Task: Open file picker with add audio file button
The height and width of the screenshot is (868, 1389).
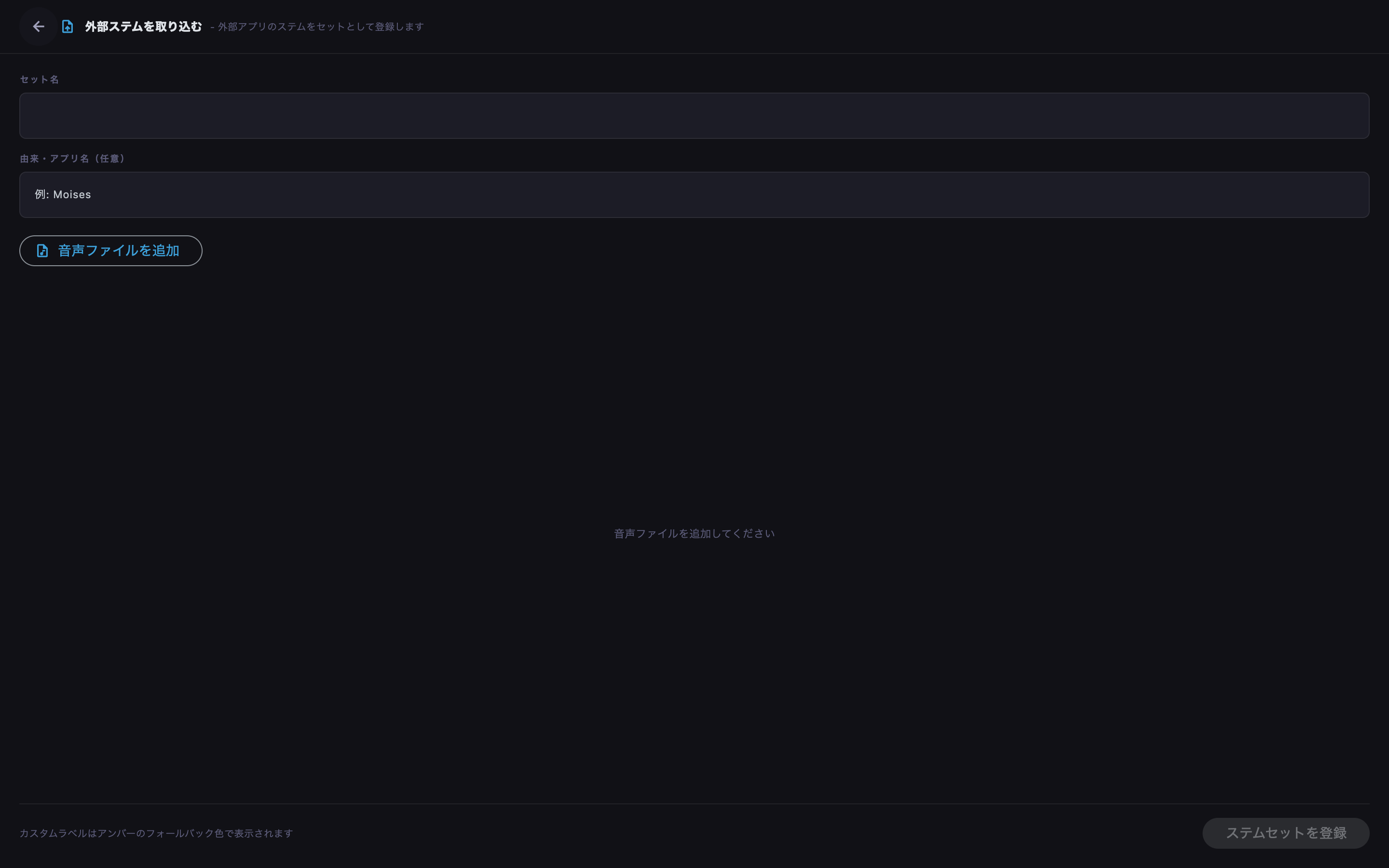Action: coord(111,251)
